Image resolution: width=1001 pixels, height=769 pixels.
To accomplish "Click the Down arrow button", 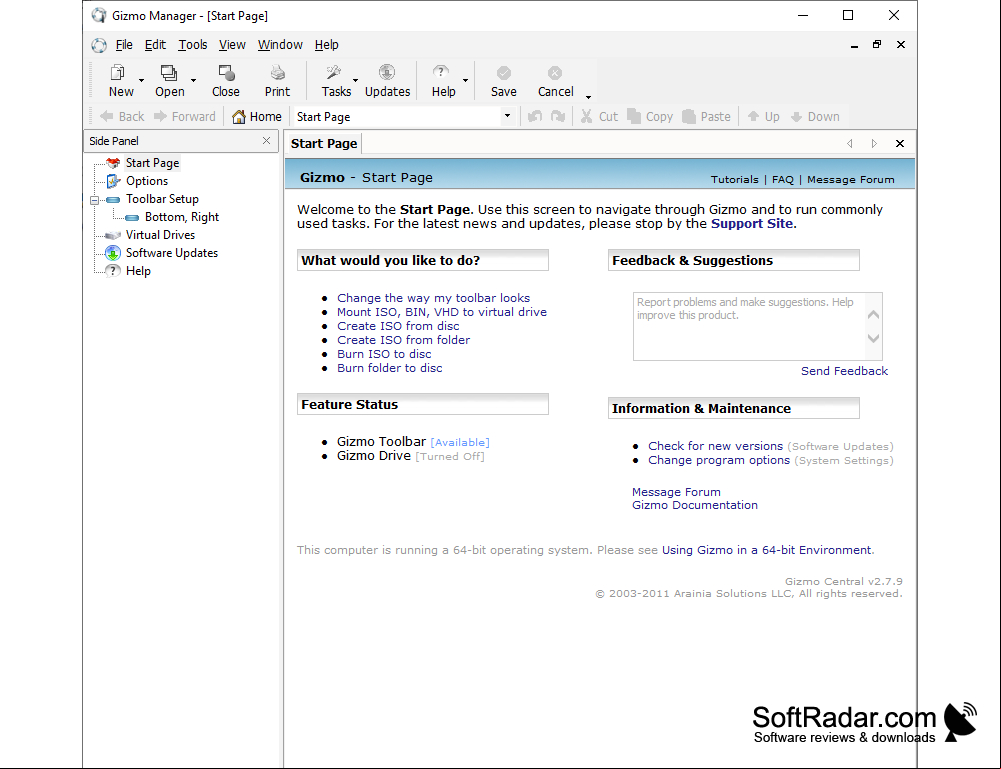I will [x=815, y=116].
